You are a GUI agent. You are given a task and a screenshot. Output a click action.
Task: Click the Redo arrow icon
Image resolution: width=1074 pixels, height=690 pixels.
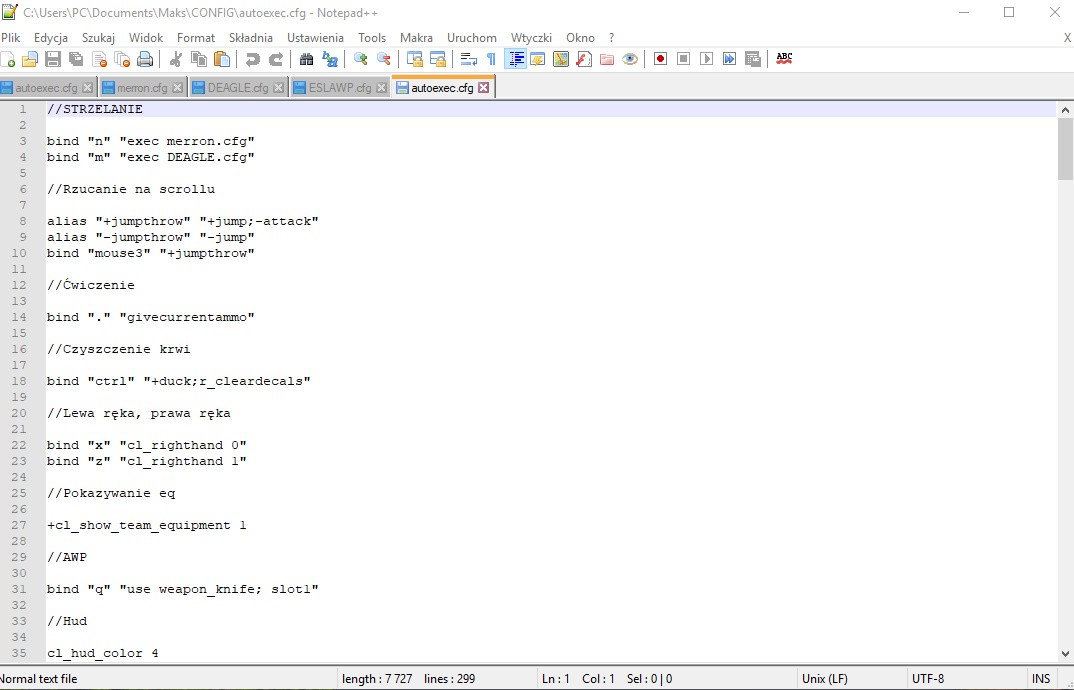pos(276,60)
